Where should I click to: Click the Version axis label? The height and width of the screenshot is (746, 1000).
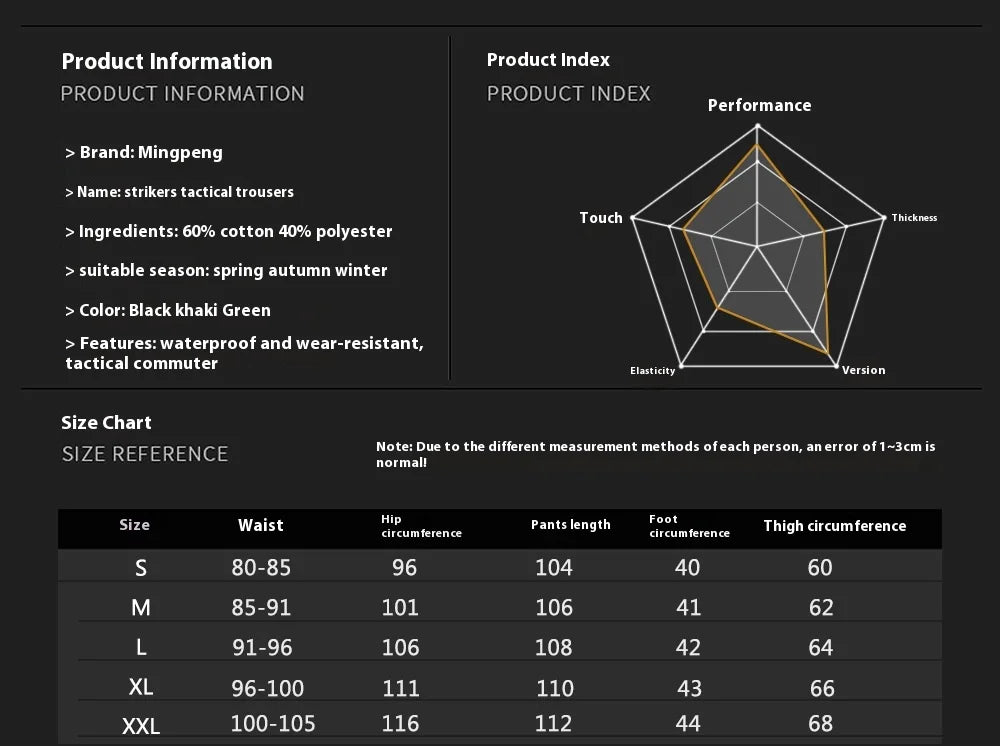(863, 370)
